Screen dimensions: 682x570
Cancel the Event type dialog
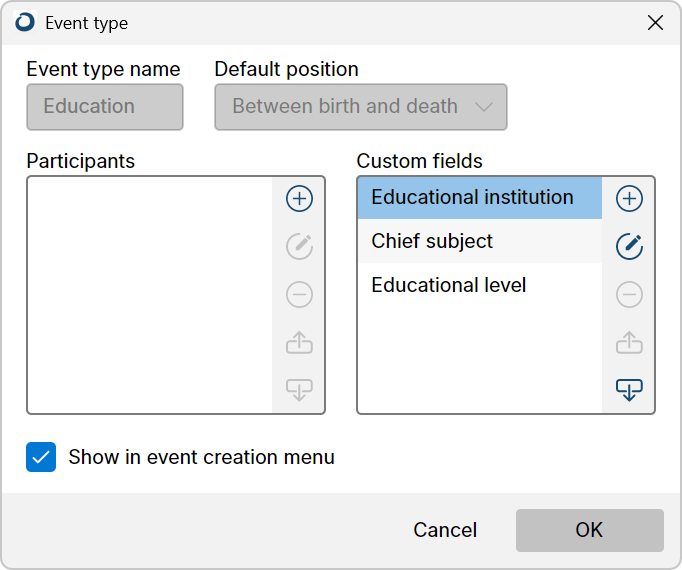pos(445,530)
